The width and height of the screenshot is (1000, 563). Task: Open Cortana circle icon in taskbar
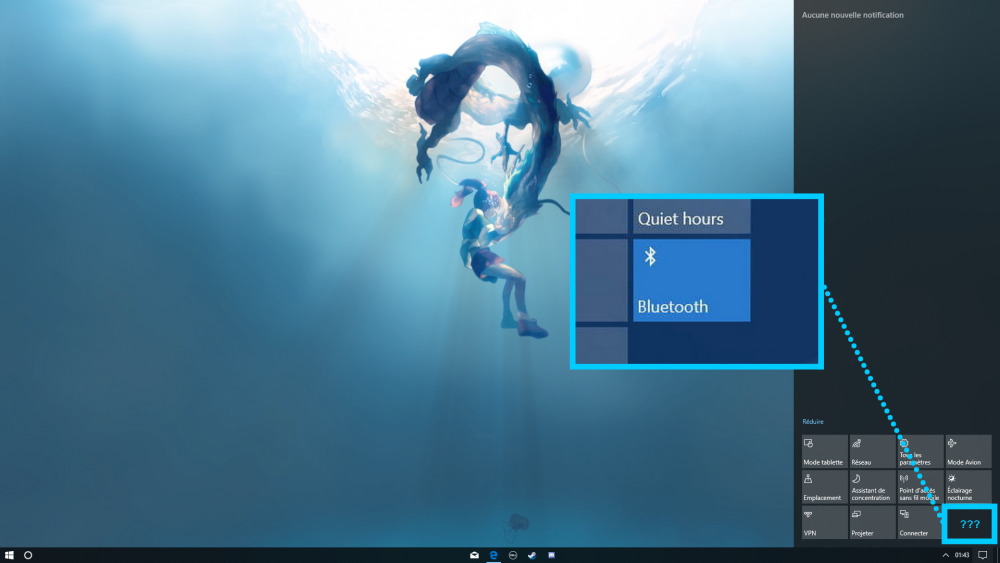click(28, 555)
